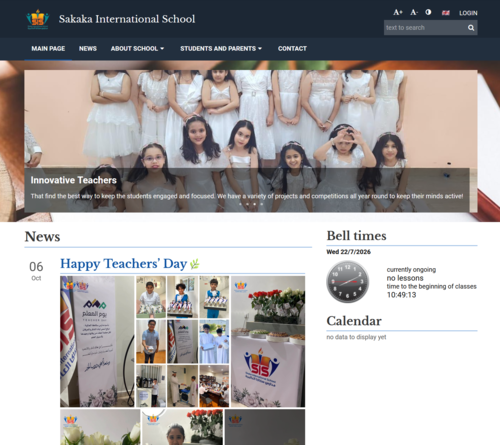Click the Innovative Teachers slide caption
The height and width of the screenshot is (445, 500).
(74, 180)
